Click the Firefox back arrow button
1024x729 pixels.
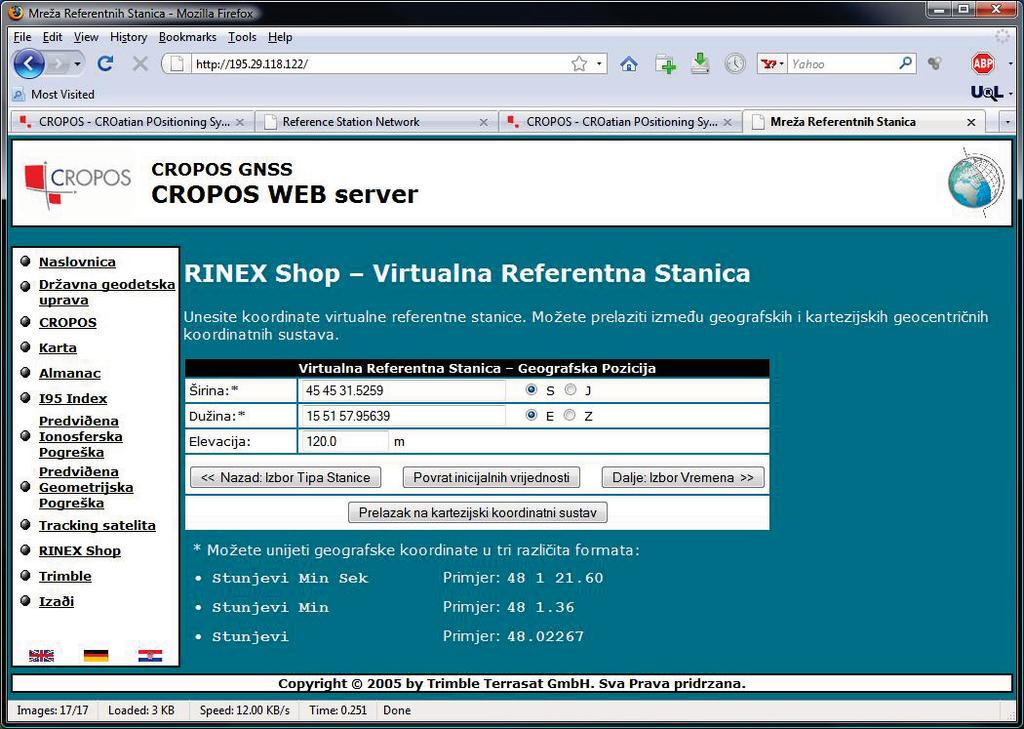(x=29, y=64)
